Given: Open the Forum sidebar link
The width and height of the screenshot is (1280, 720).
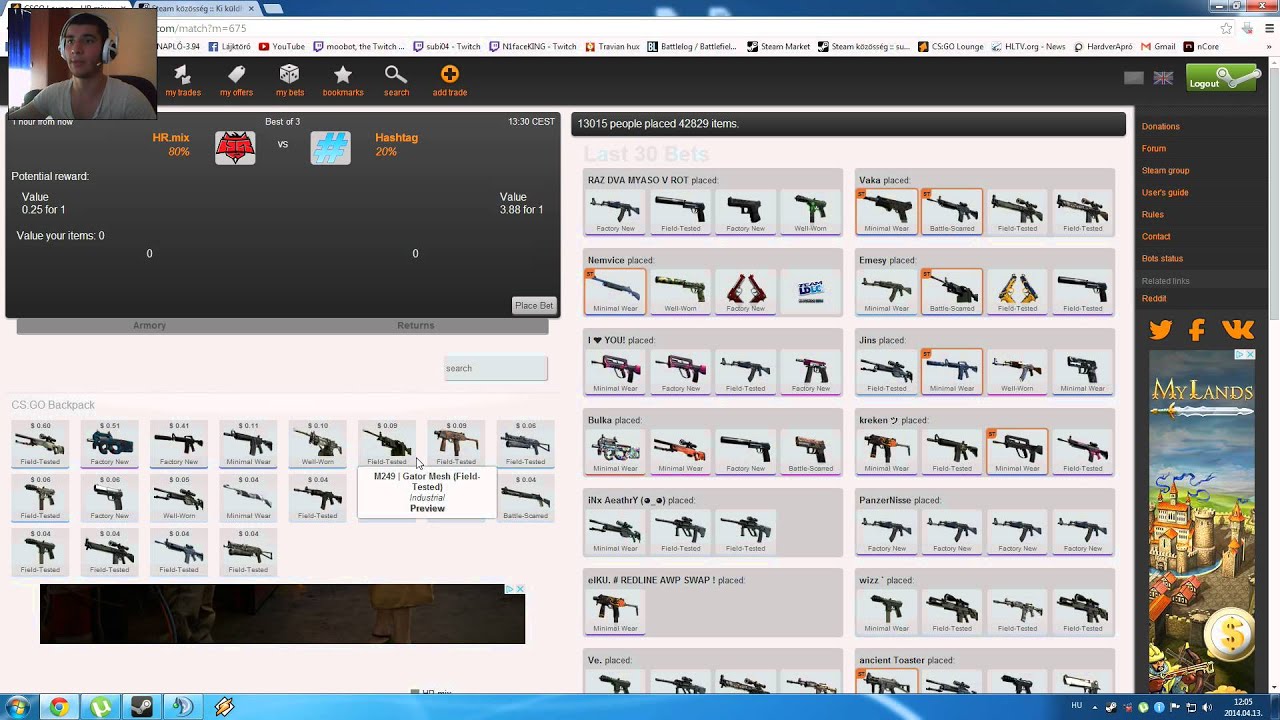Looking at the screenshot, I should (x=1154, y=149).
